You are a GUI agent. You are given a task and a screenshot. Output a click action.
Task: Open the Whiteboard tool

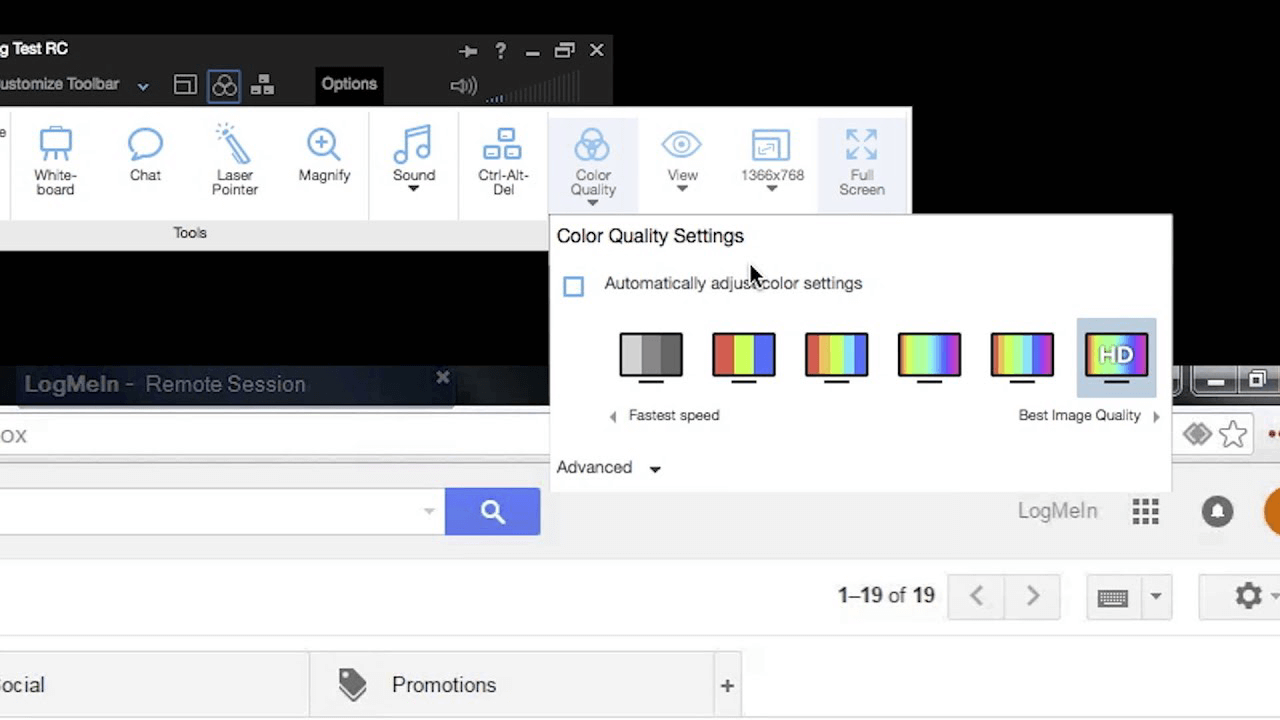pos(55,160)
